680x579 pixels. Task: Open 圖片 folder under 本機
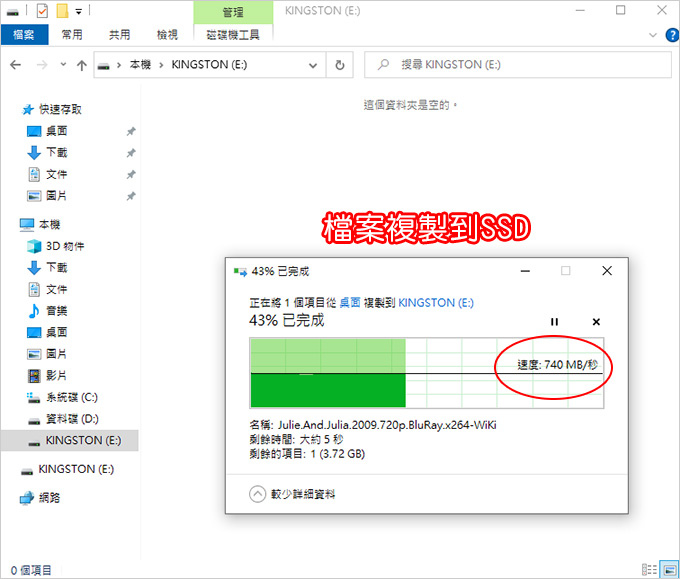[x=56, y=354]
